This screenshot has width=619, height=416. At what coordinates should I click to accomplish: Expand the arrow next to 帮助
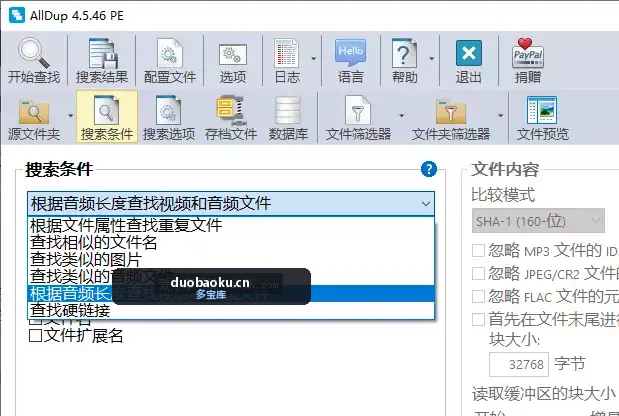[431, 58]
